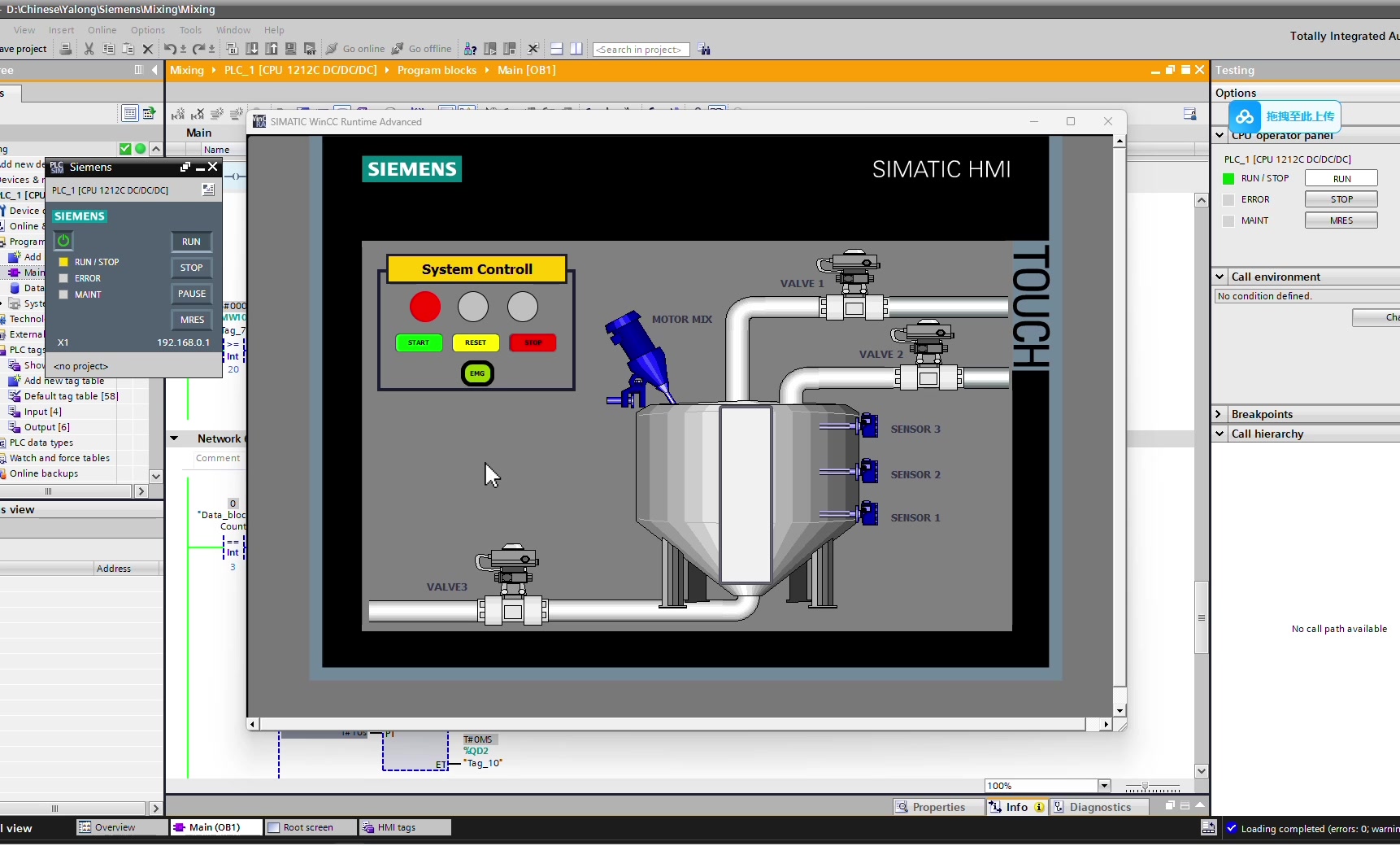Image resolution: width=1400 pixels, height=846 pixels.
Task: Open the Diagnostics inspector tab
Action: 1099,807
